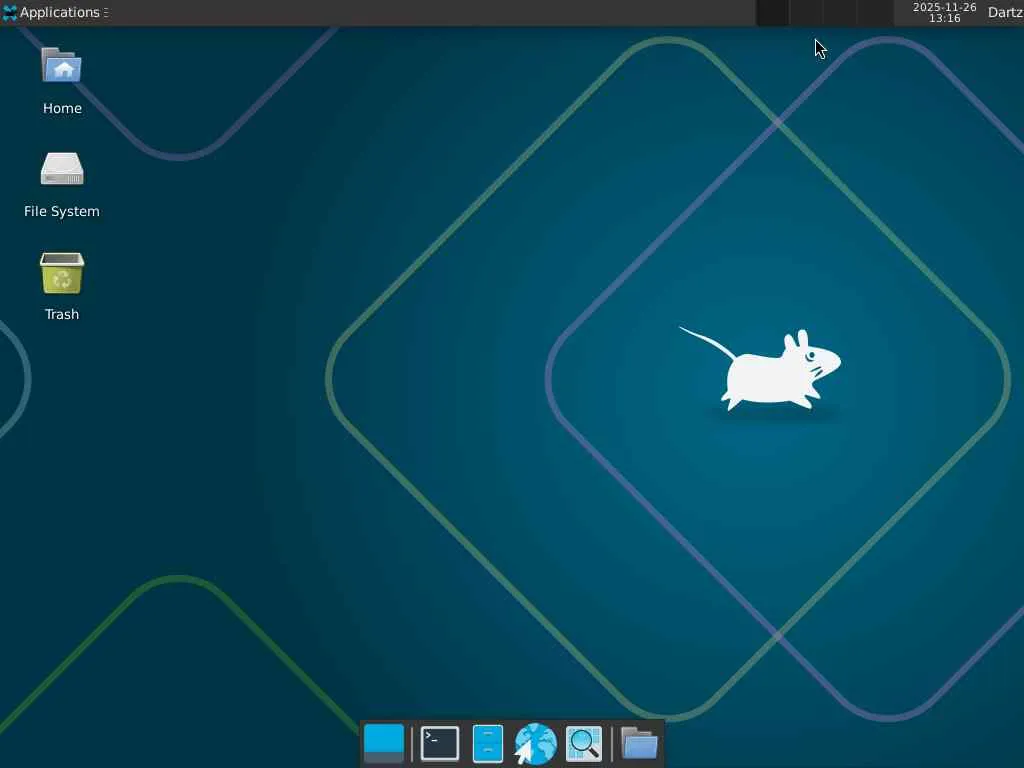Screen dimensions: 1024x768
Task: Open the Dartz user menu
Action: (x=1005, y=12)
